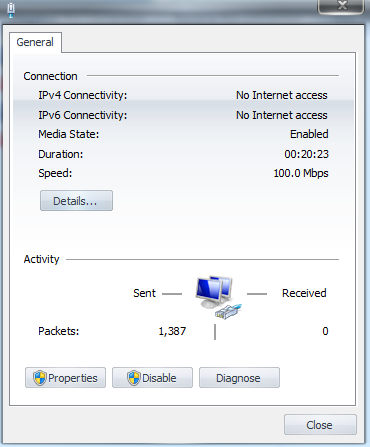
Task: Click the Activity section heading
Action: tap(41, 259)
